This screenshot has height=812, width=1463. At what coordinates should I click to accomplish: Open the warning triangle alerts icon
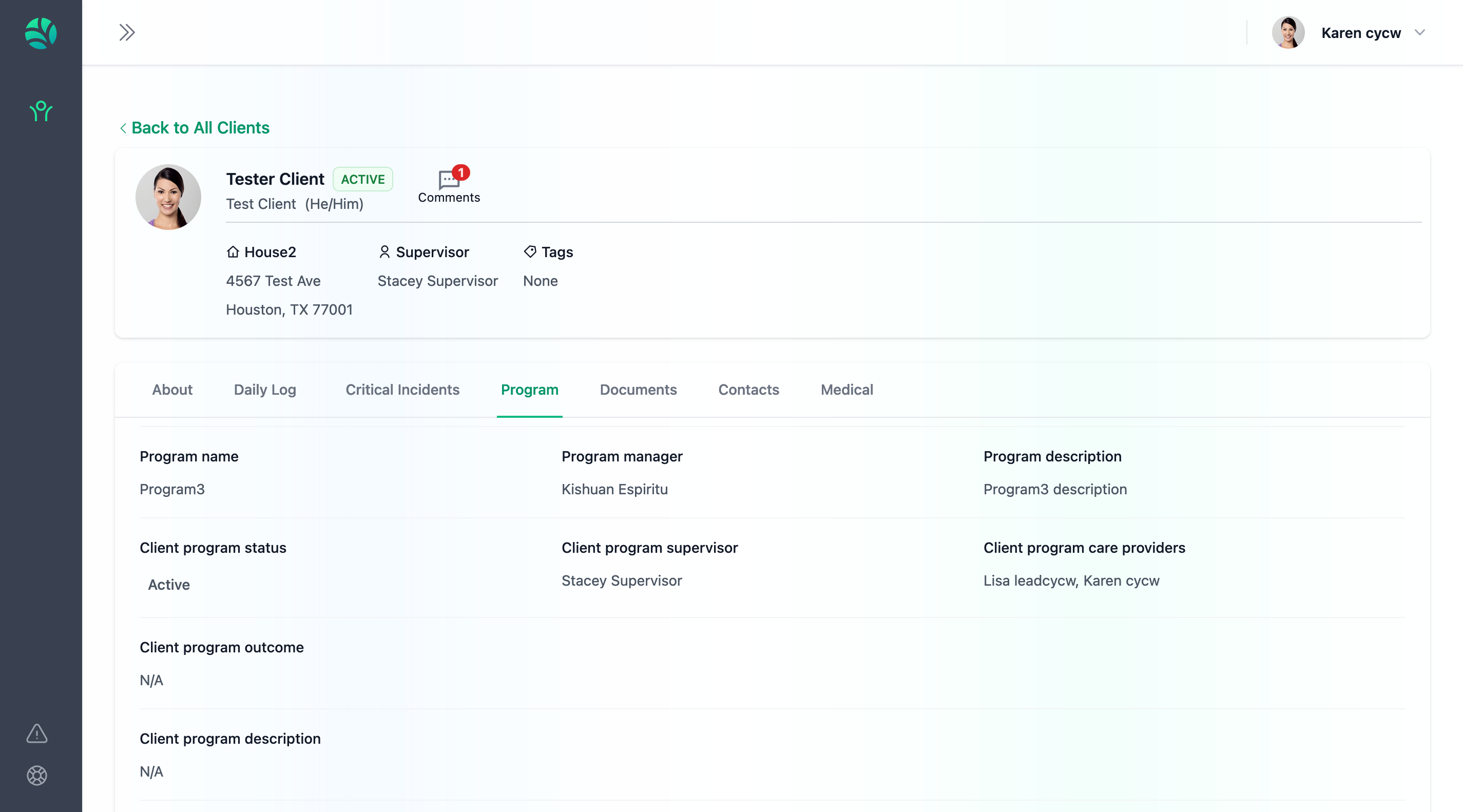click(37, 733)
